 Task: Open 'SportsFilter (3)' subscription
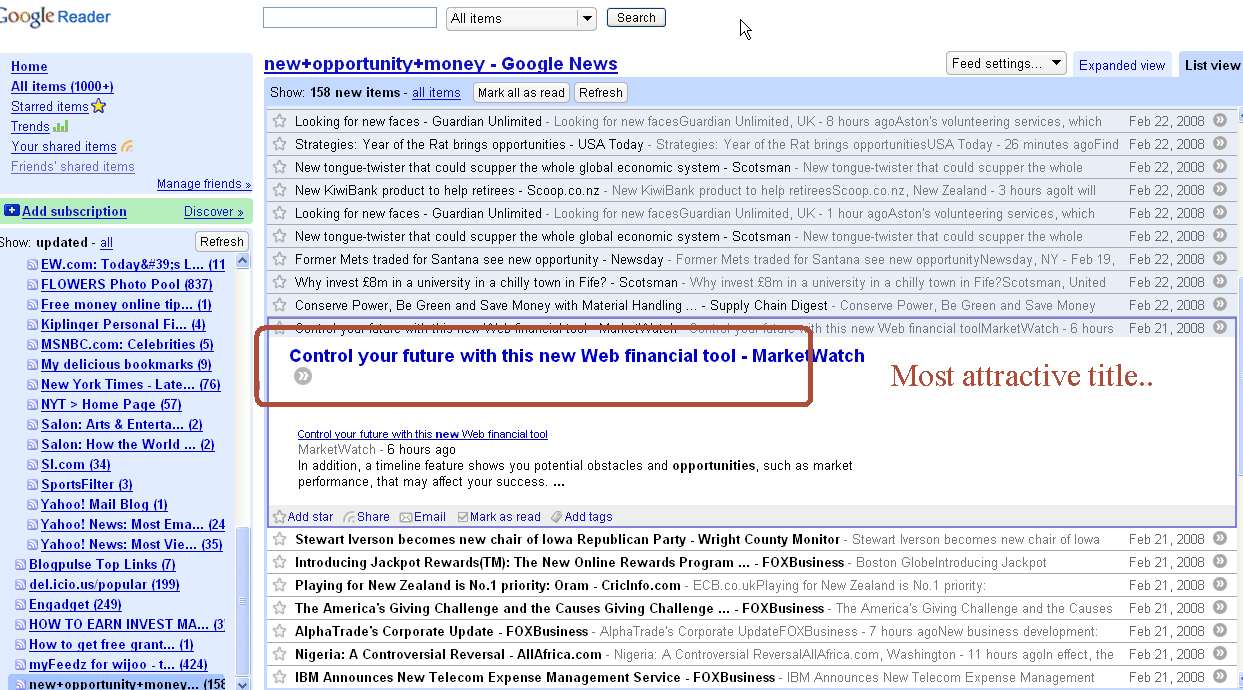pos(87,484)
